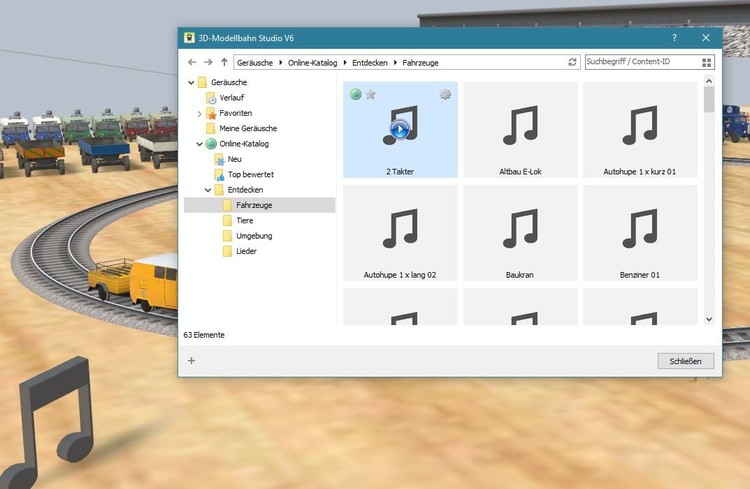
Task: Select the Fahrzeuge folder in the tree
Action: click(259, 205)
